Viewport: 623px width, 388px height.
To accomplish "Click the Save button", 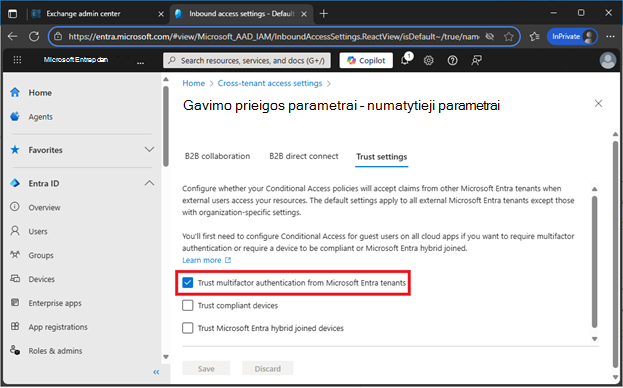I will 206,369.
